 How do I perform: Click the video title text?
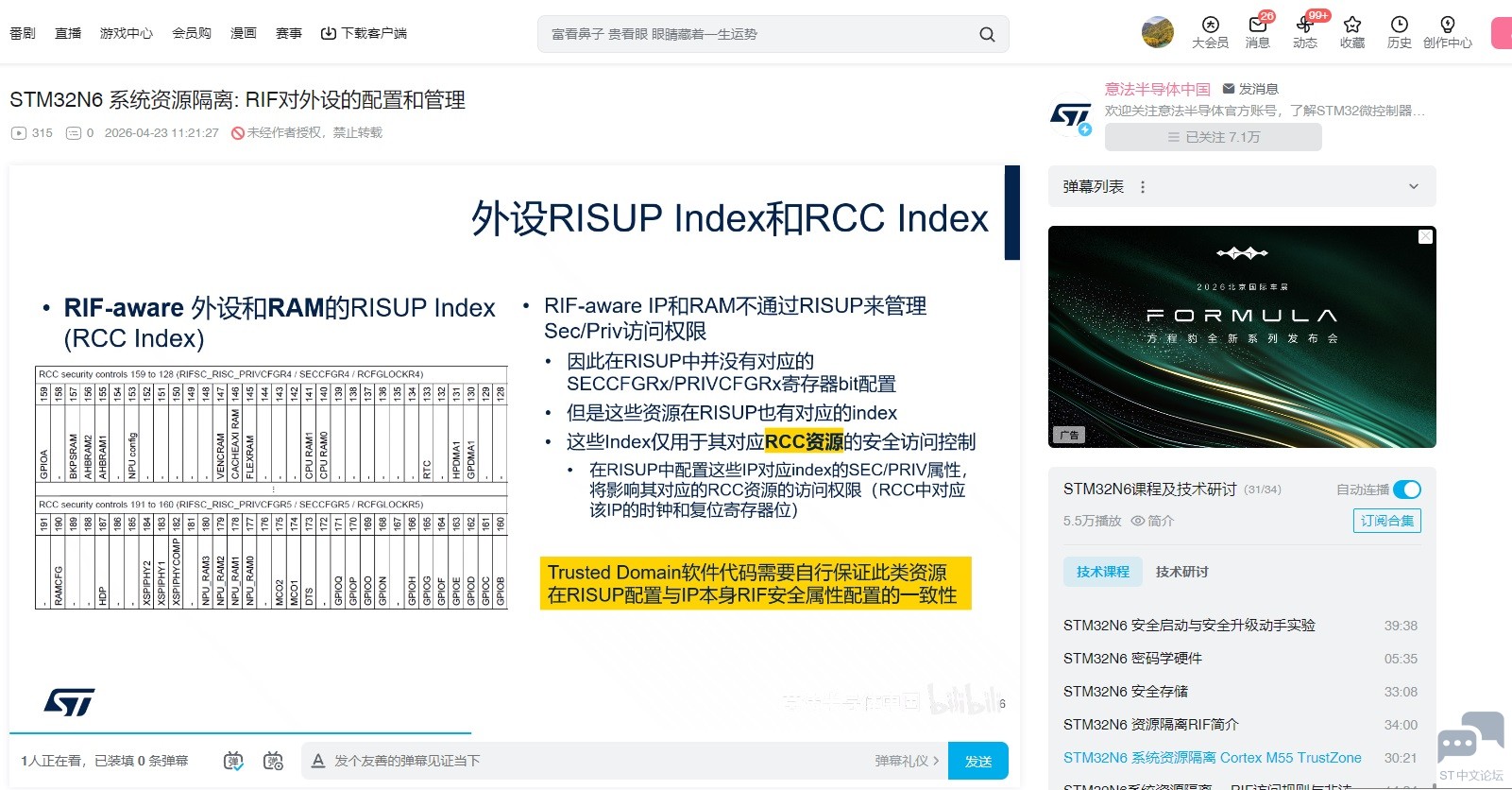[237, 100]
